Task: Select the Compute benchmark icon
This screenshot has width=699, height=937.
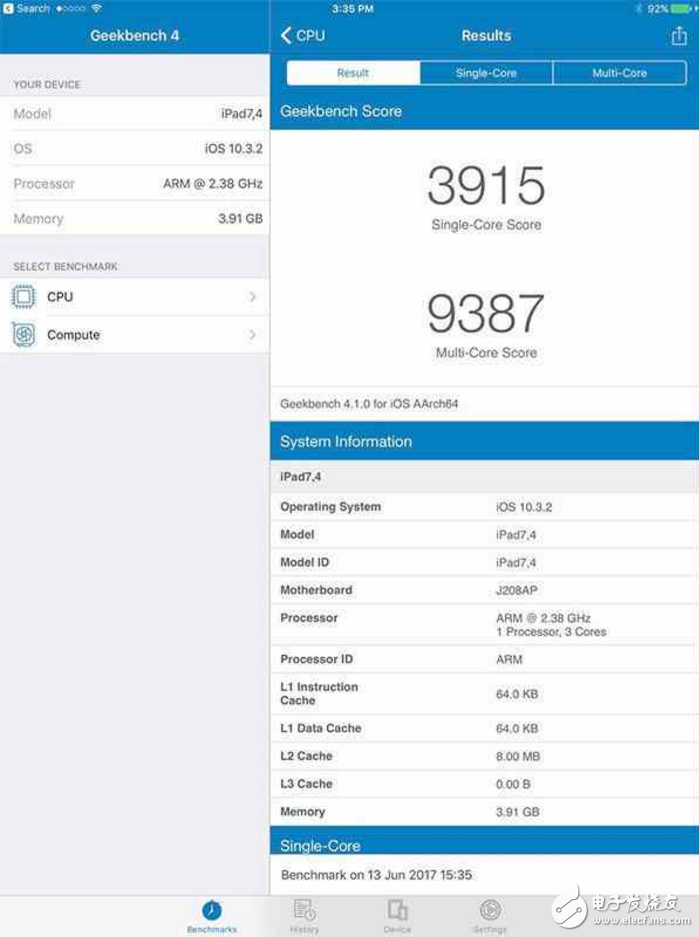Action: 23,335
